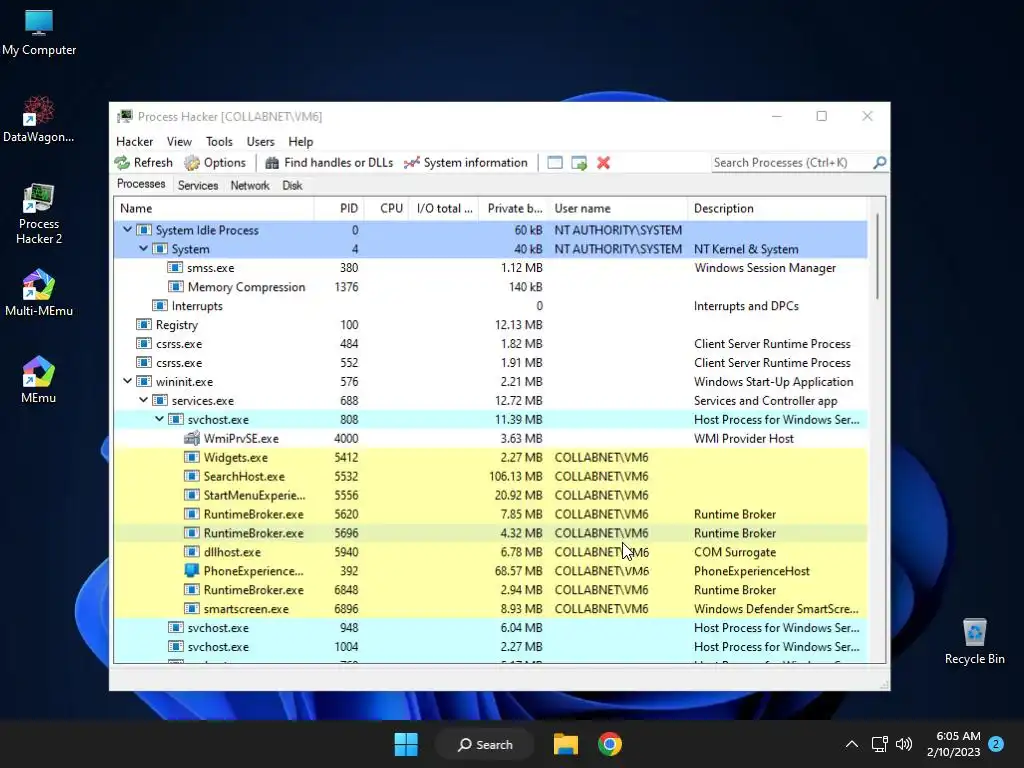Select the Memory Compression process icon
The height and width of the screenshot is (768, 1024).
coord(175,287)
